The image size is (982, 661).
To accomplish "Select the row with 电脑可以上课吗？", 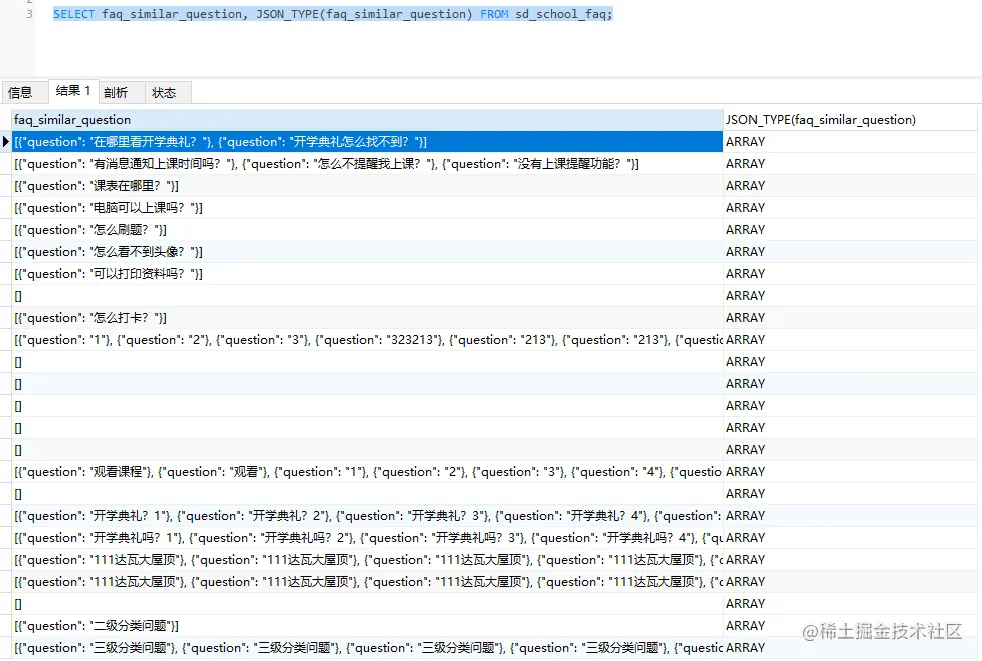I will [367, 207].
